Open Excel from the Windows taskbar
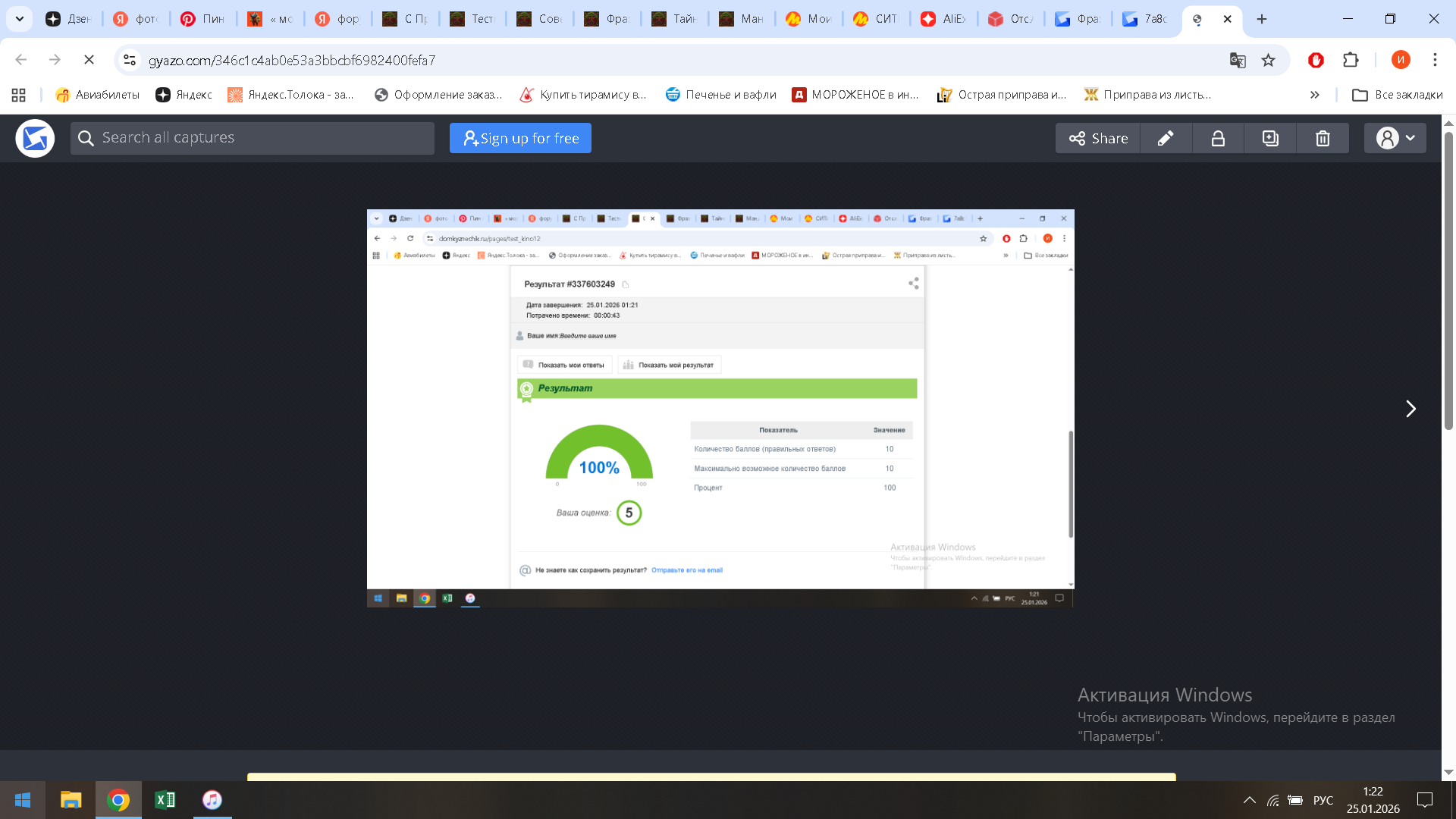Screen dimensions: 1456x819 [165, 800]
